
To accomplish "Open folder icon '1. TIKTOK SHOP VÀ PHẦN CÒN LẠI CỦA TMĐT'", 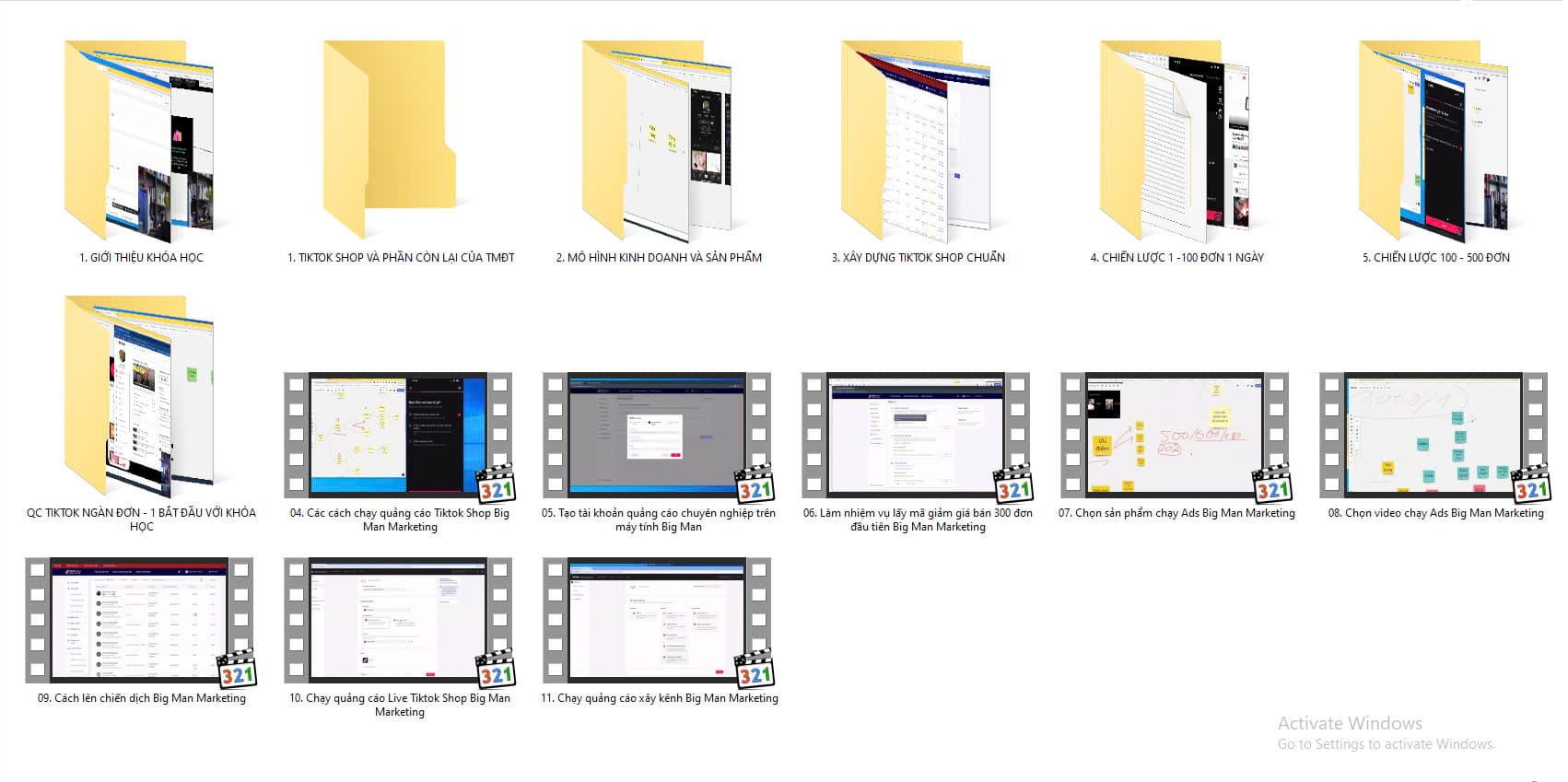I will [x=390, y=140].
